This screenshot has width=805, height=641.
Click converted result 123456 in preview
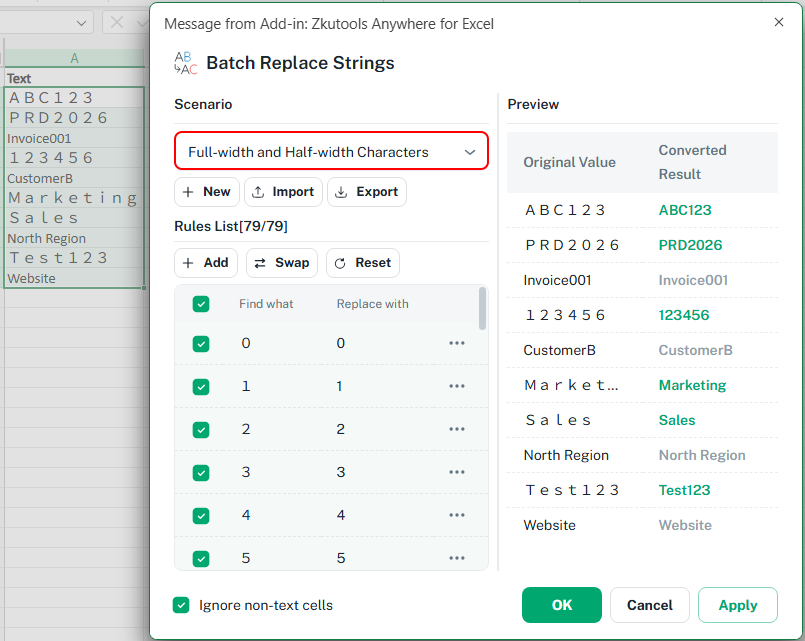pos(684,315)
